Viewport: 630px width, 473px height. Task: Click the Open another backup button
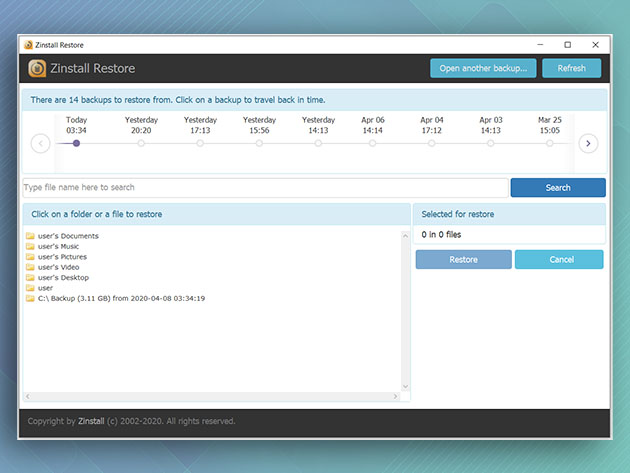pos(483,68)
